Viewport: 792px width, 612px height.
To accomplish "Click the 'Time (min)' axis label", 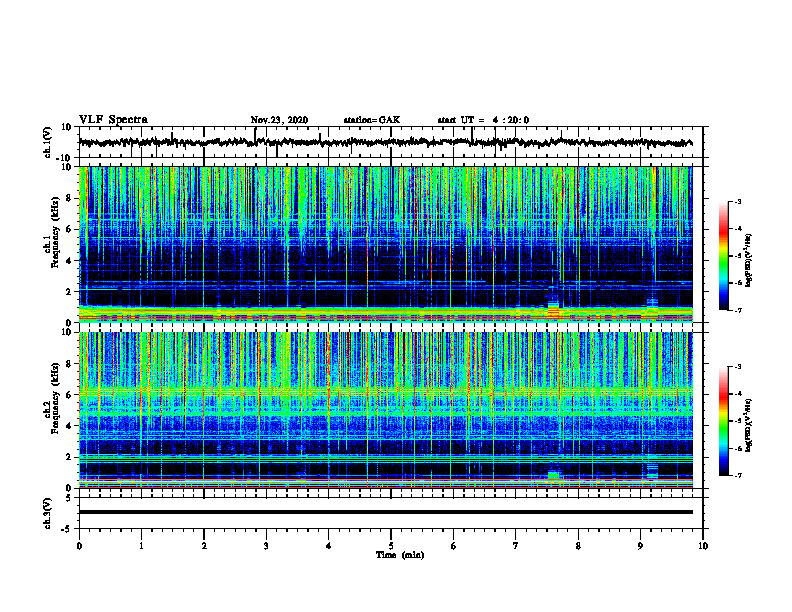I will point(400,555).
